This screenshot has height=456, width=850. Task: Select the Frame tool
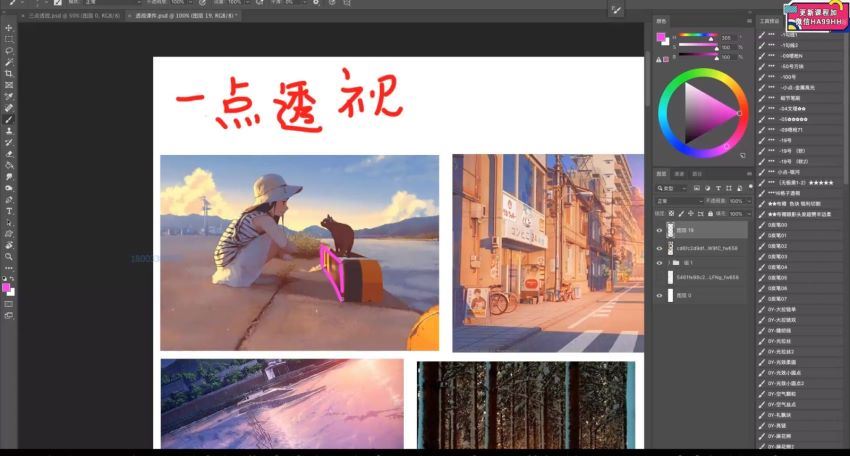[x=9, y=85]
